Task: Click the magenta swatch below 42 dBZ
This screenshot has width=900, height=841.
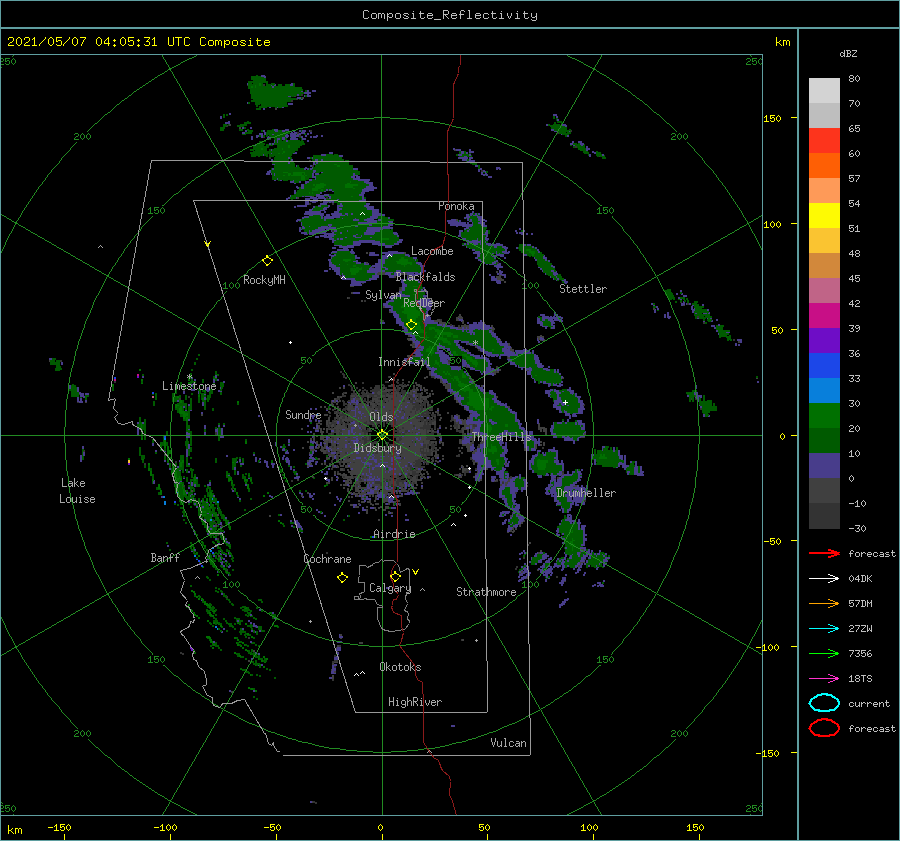Action: (824, 316)
